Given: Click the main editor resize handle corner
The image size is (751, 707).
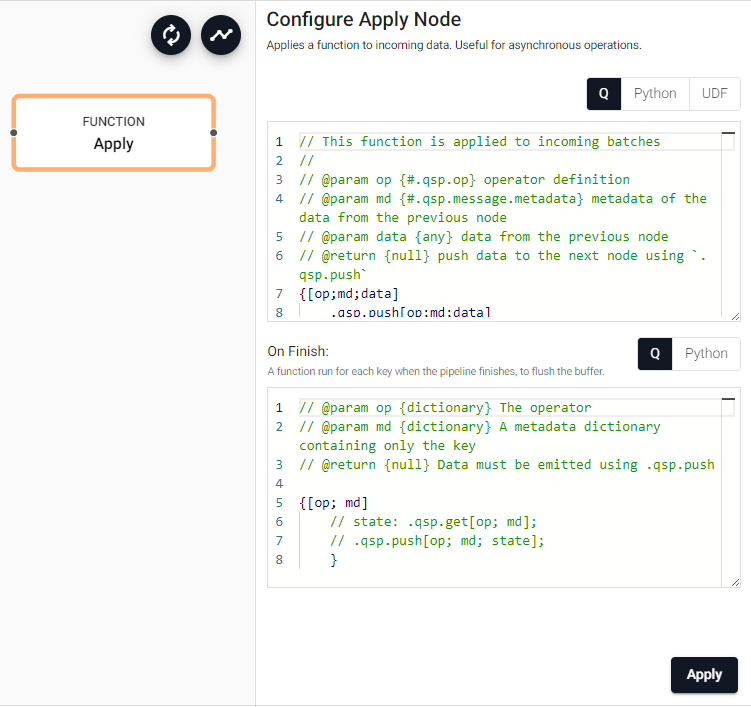Looking at the screenshot, I should (x=736, y=316).
